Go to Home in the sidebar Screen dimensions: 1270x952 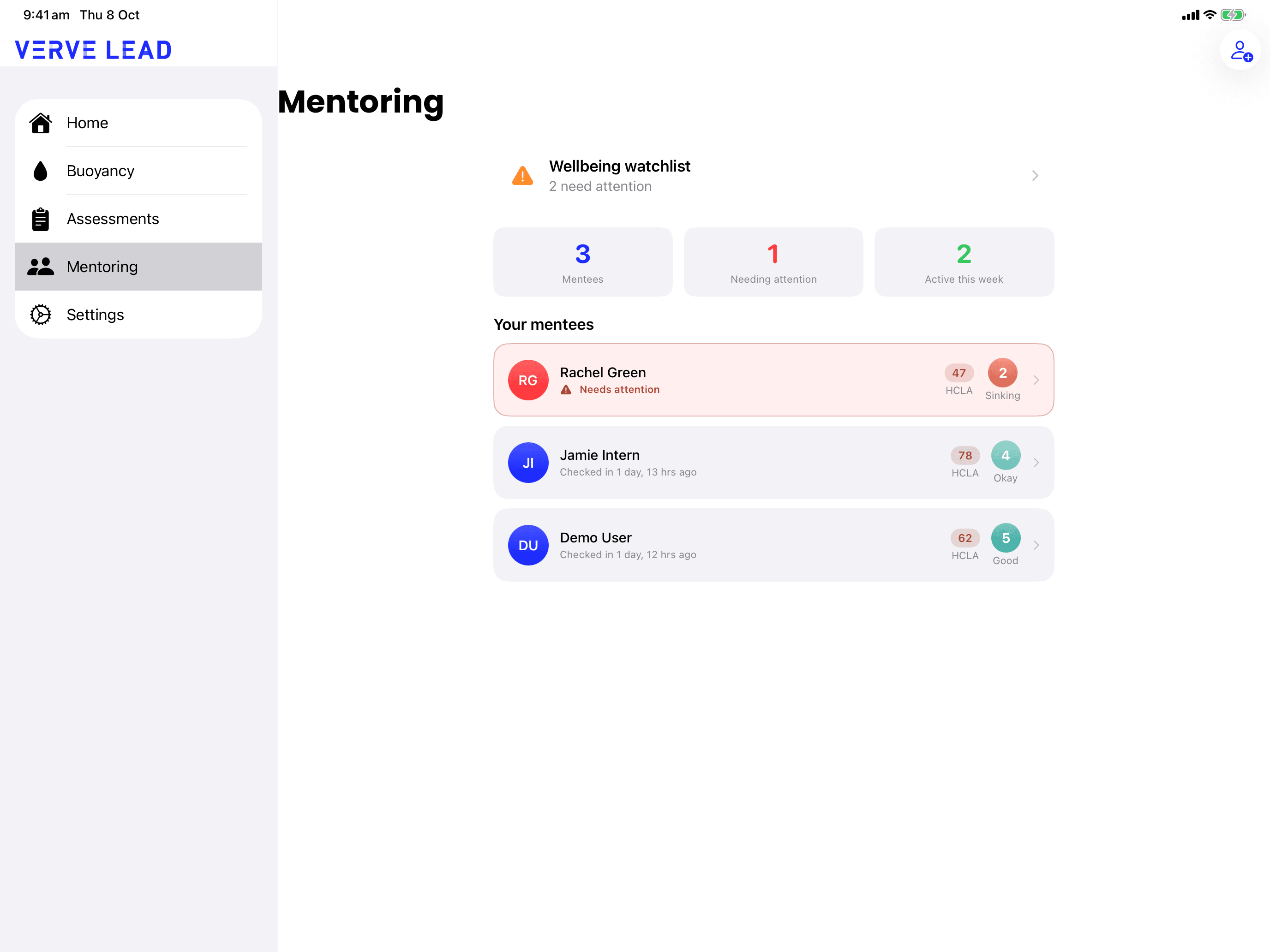click(138, 123)
